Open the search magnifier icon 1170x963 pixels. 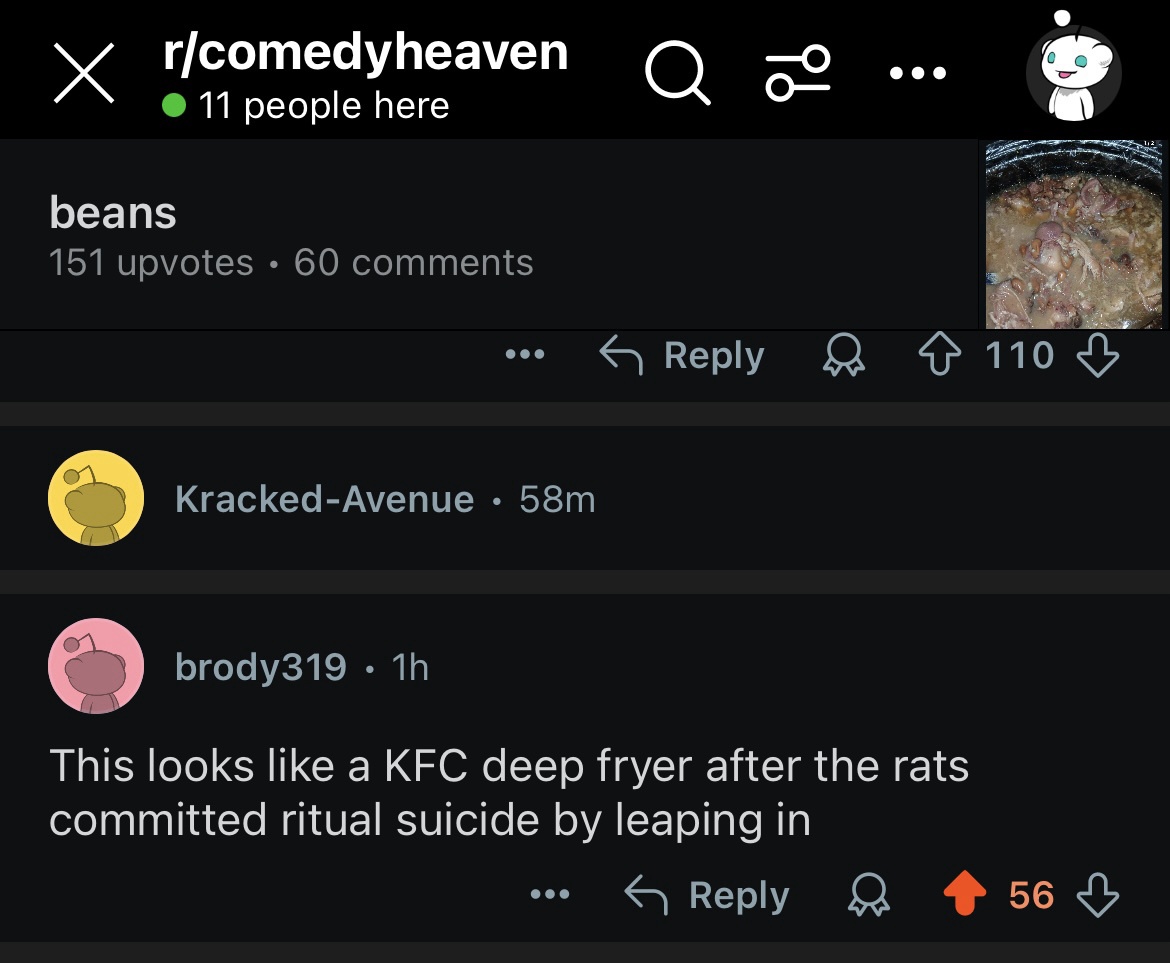(x=677, y=75)
